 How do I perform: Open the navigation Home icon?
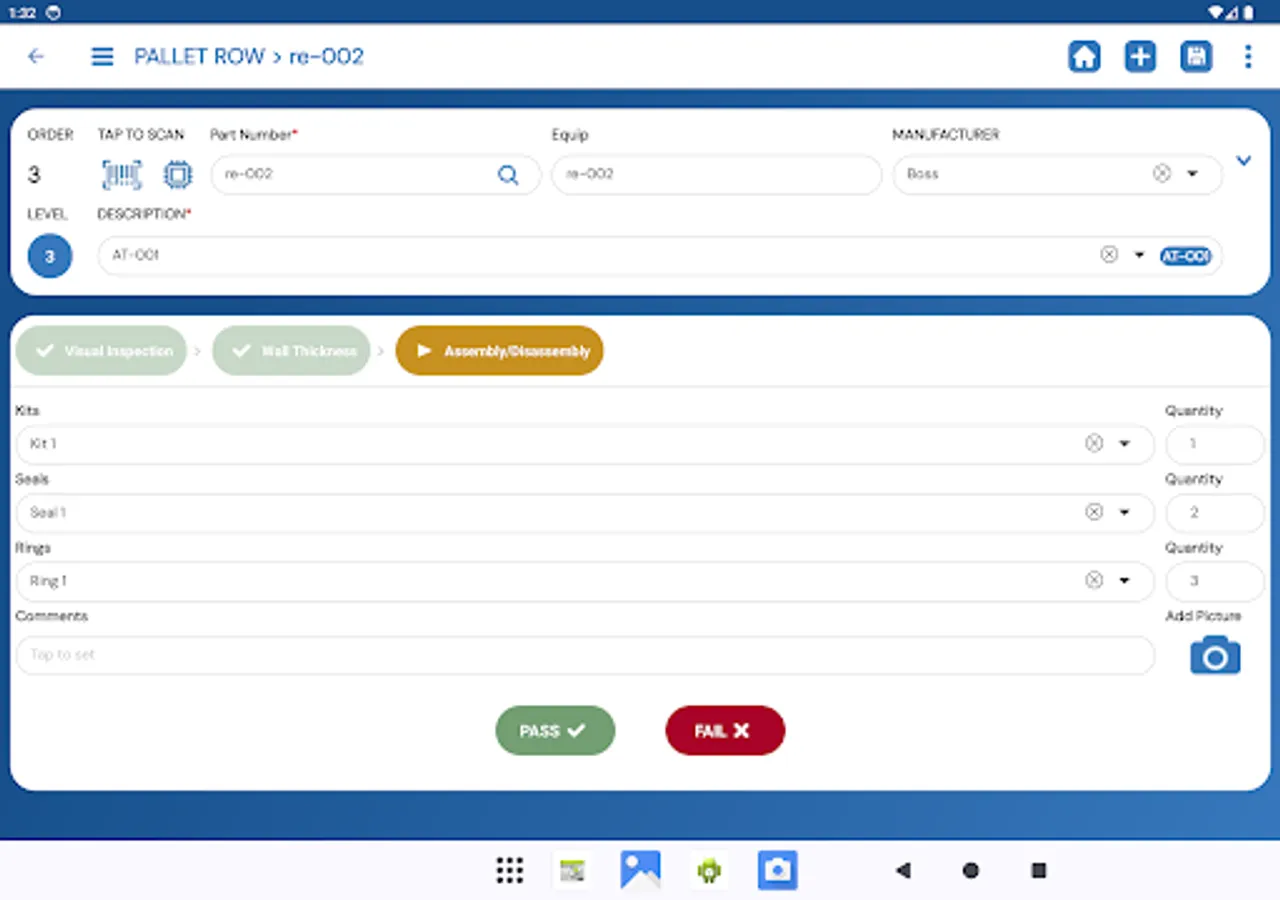coord(1084,56)
